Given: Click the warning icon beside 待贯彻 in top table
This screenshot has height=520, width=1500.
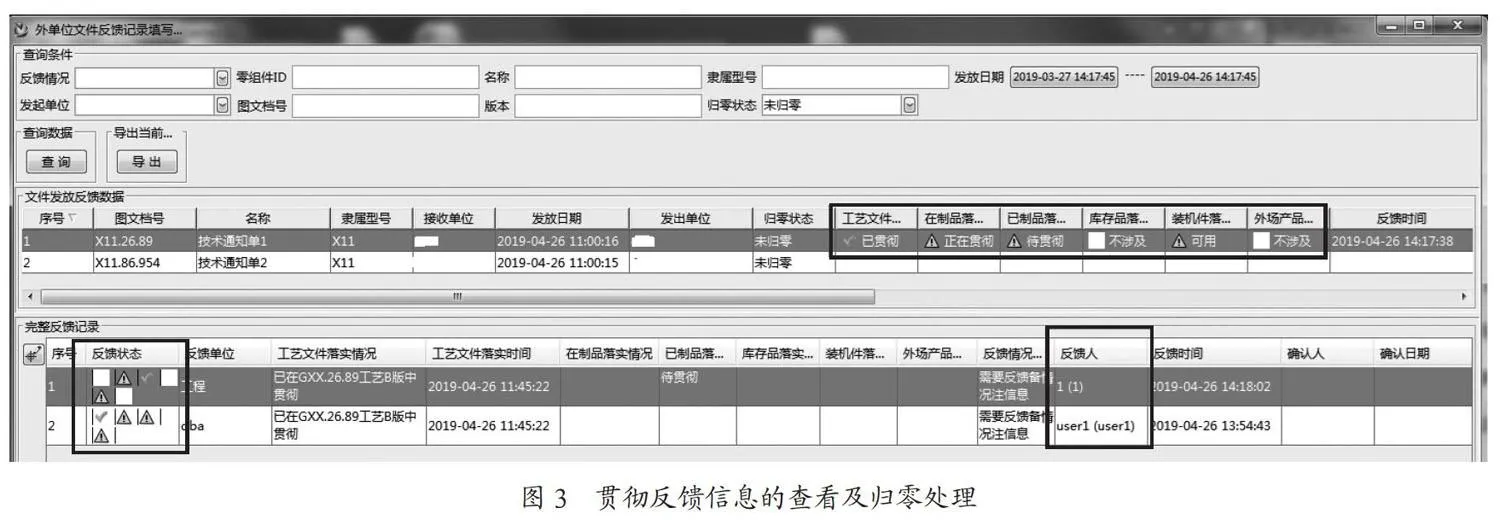Looking at the screenshot, I should 1013,240.
